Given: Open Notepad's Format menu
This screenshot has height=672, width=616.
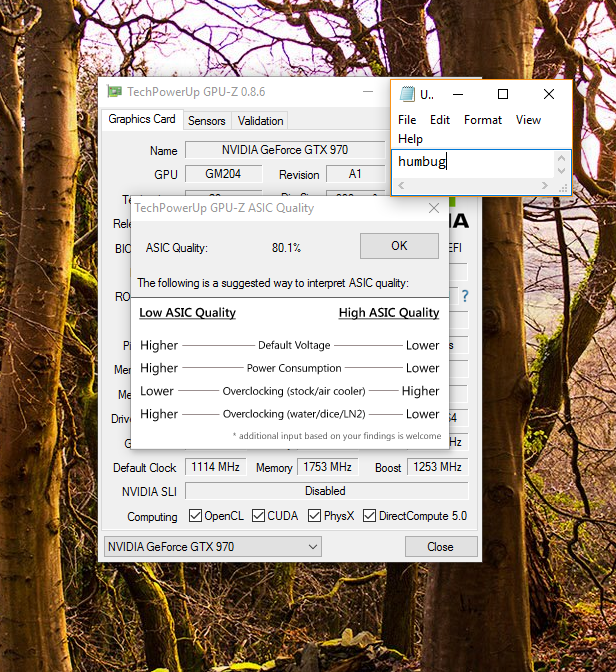Looking at the screenshot, I should (483, 120).
